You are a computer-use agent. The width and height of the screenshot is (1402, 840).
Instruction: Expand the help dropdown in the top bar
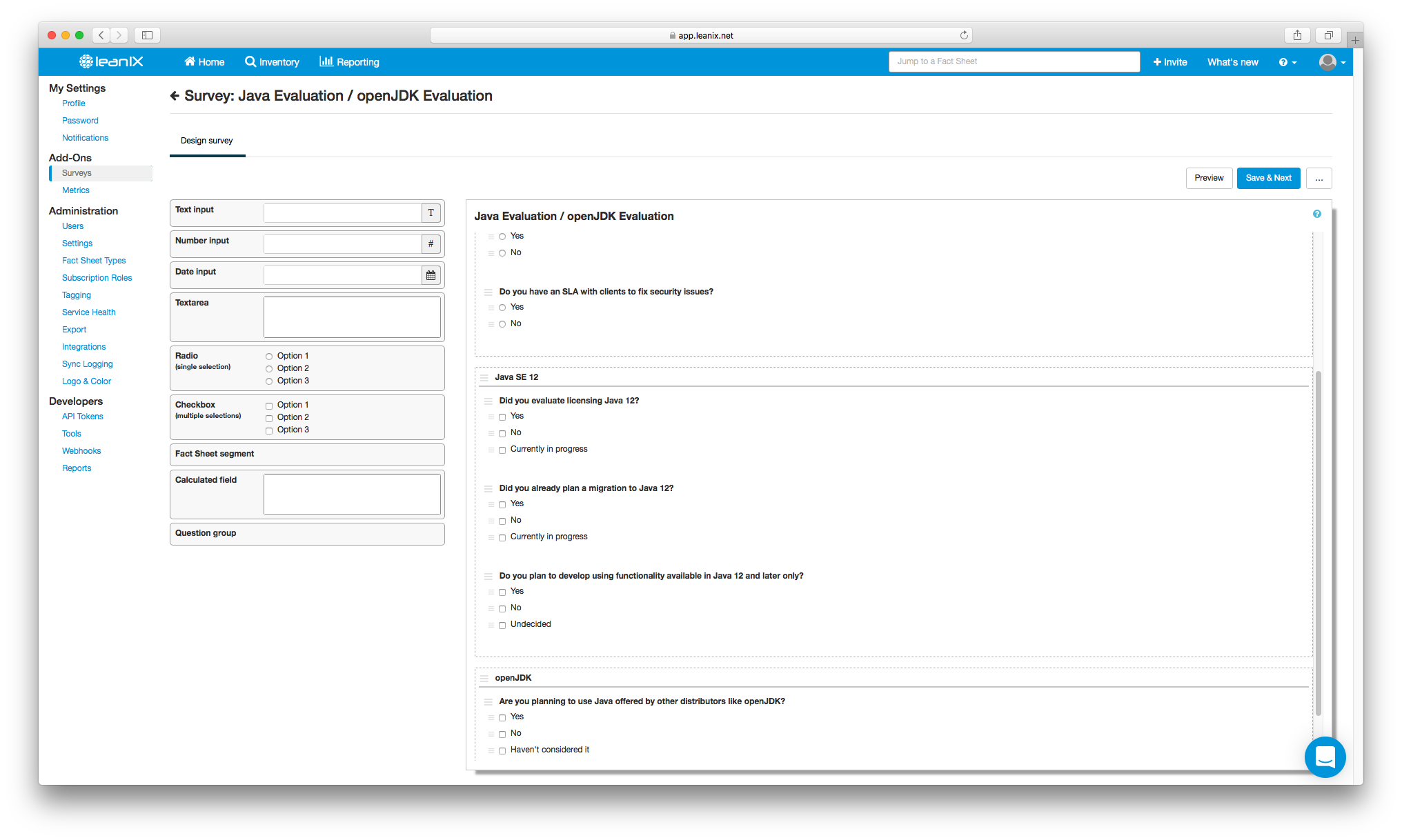pos(1288,62)
